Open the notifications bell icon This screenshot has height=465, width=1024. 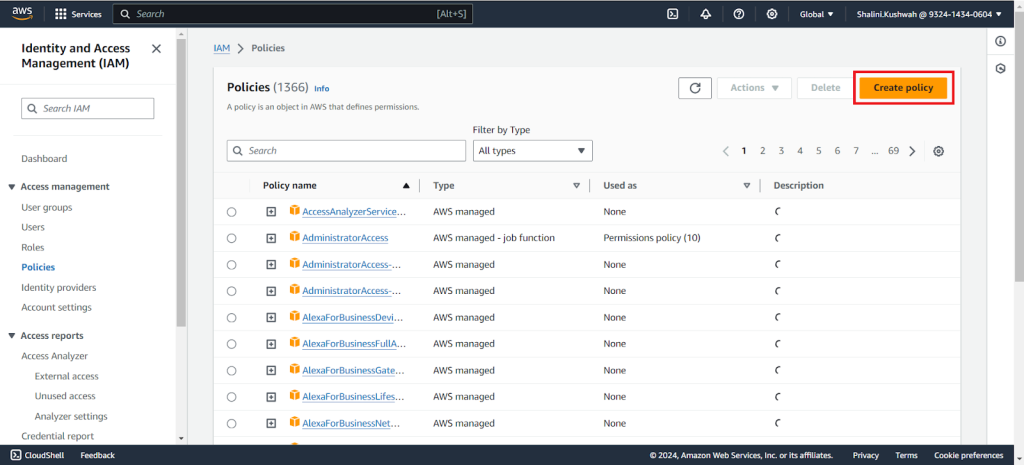[706, 14]
